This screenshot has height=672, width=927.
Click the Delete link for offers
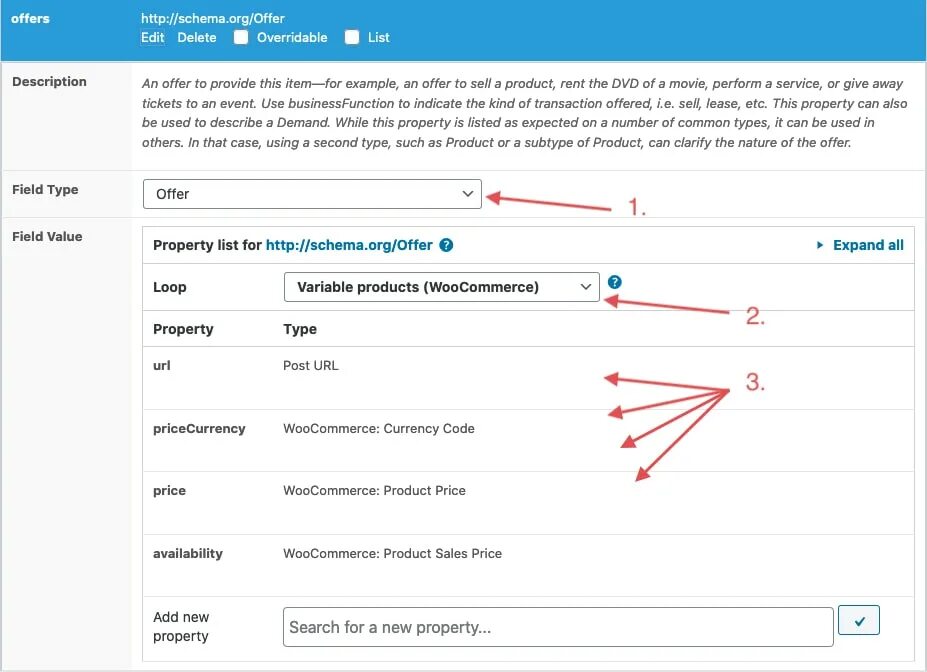(x=197, y=37)
